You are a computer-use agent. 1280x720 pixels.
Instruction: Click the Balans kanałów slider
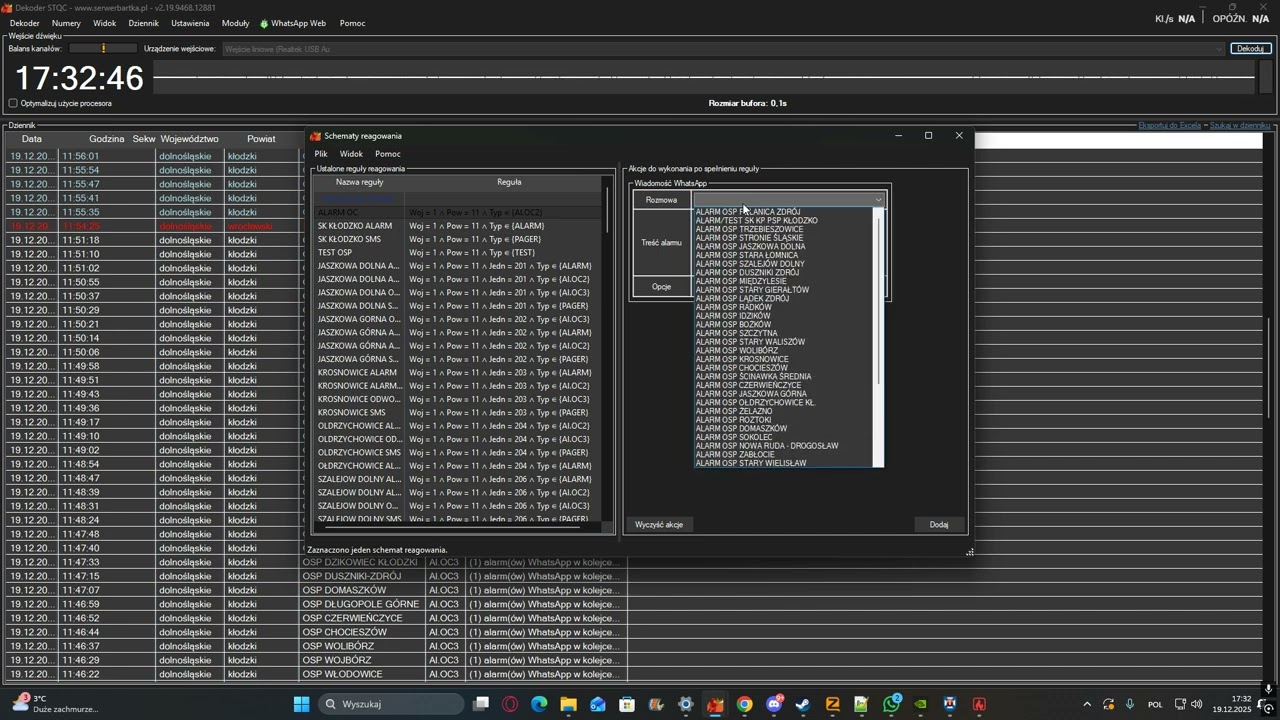pos(103,48)
